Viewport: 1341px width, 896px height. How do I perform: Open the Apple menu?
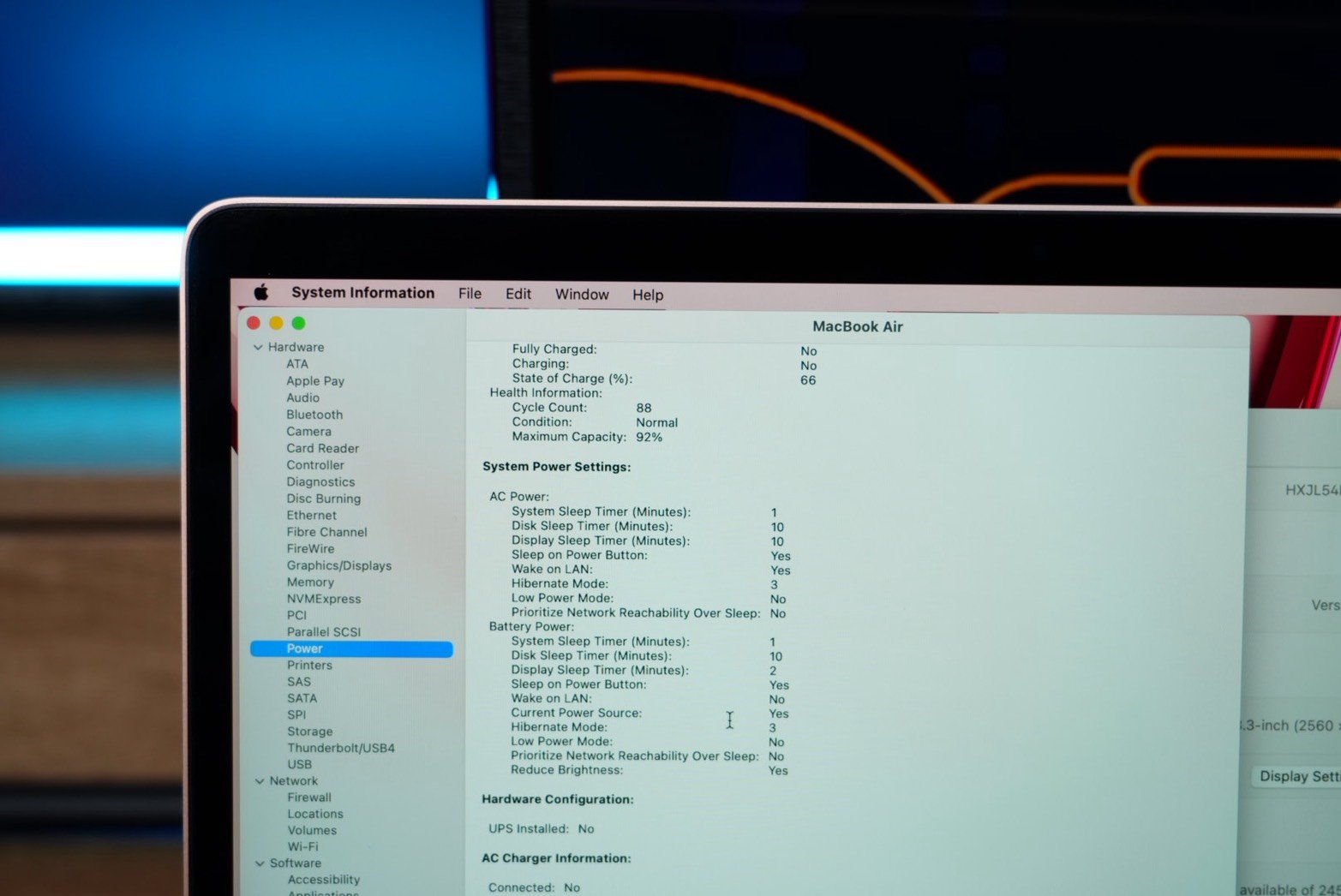[x=261, y=293]
